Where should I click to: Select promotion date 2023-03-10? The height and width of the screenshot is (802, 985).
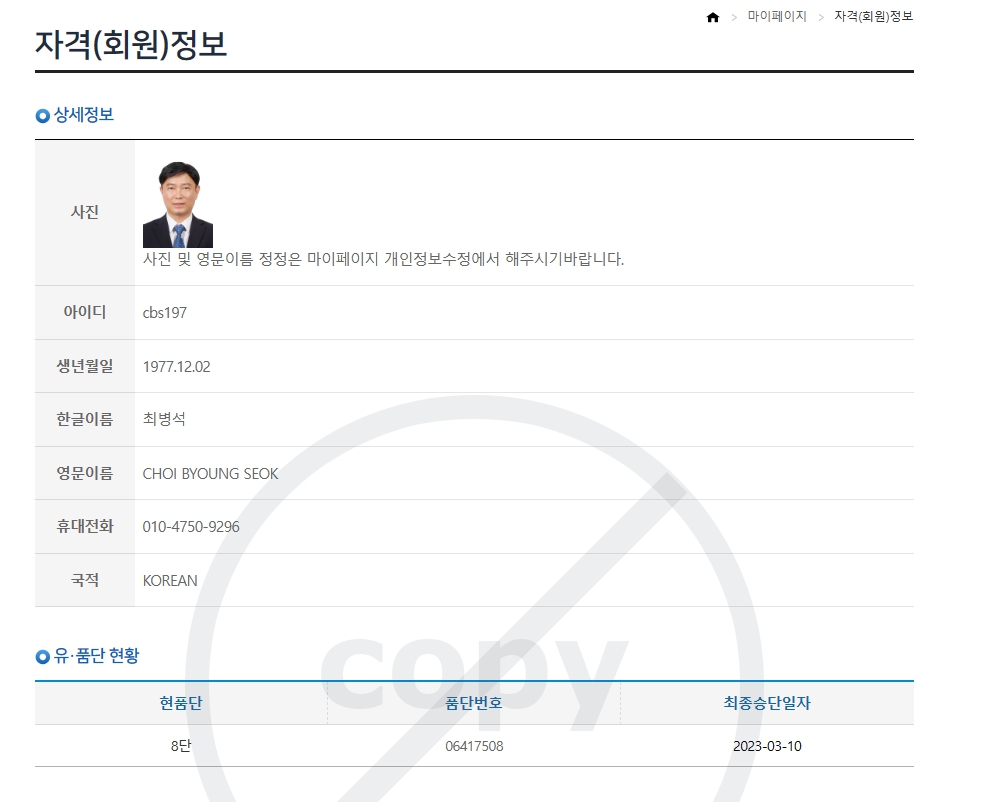(x=767, y=746)
